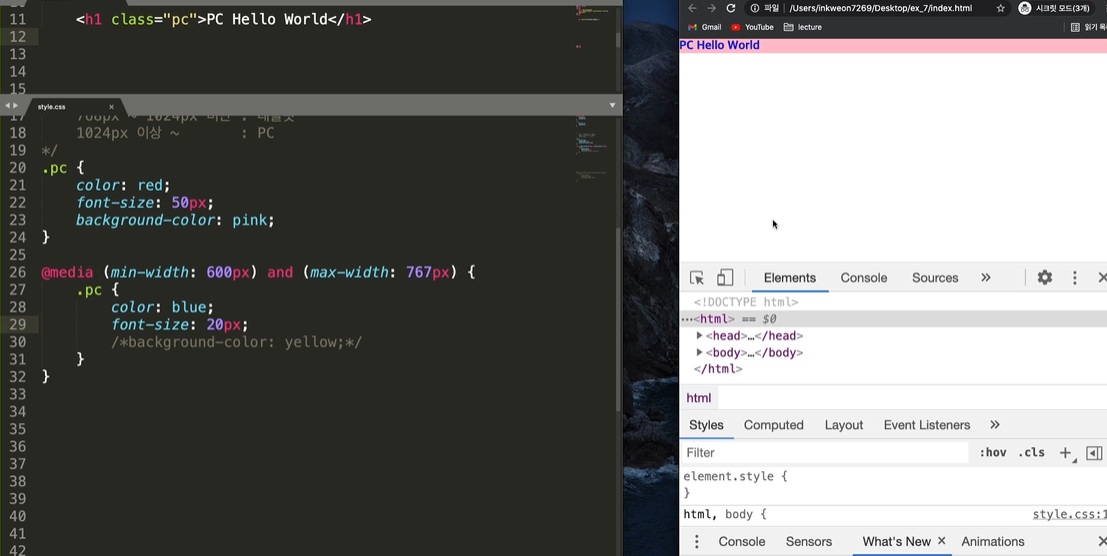Click the element.style rule block
1107x556 pixels.
734,484
